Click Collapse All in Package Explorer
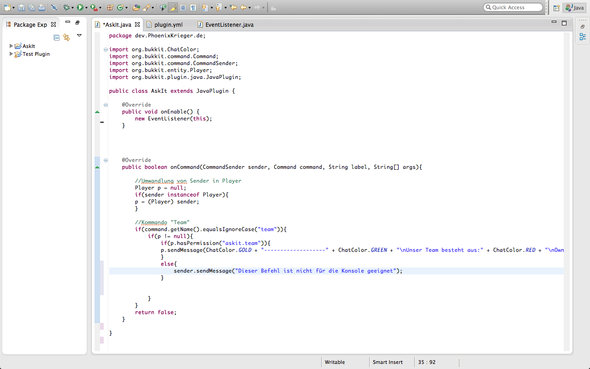Screen dimensions: 590x369 point(56,37)
